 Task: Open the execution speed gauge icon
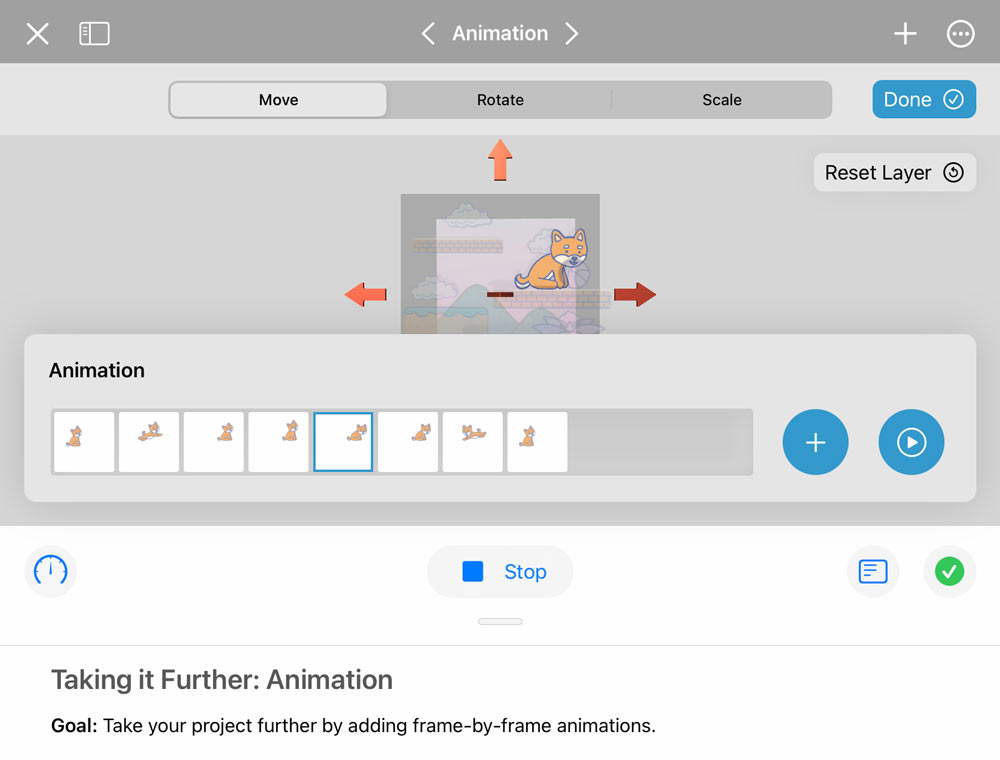tap(50, 571)
